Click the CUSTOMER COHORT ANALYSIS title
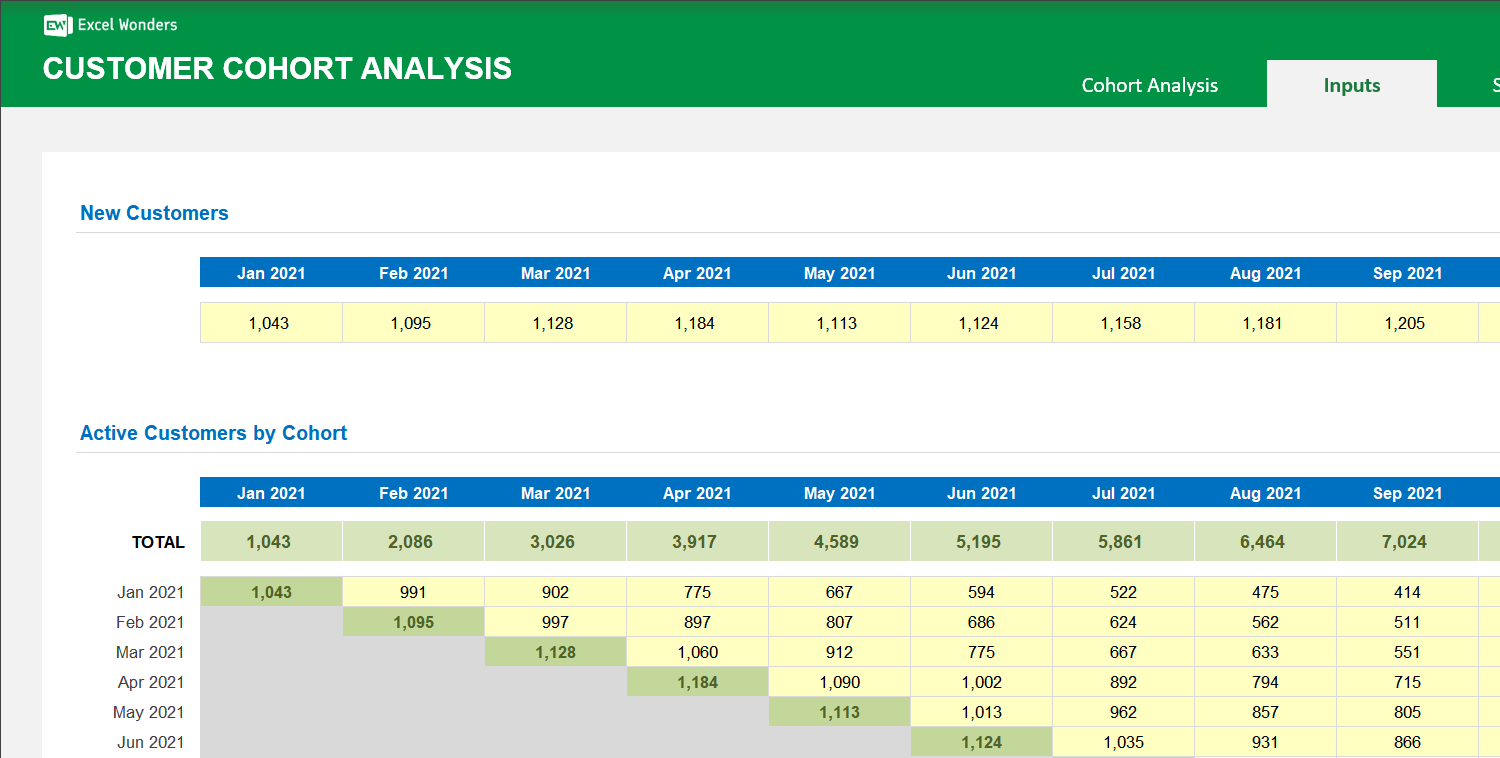This screenshot has width=1500, height=758. [277, 68]
